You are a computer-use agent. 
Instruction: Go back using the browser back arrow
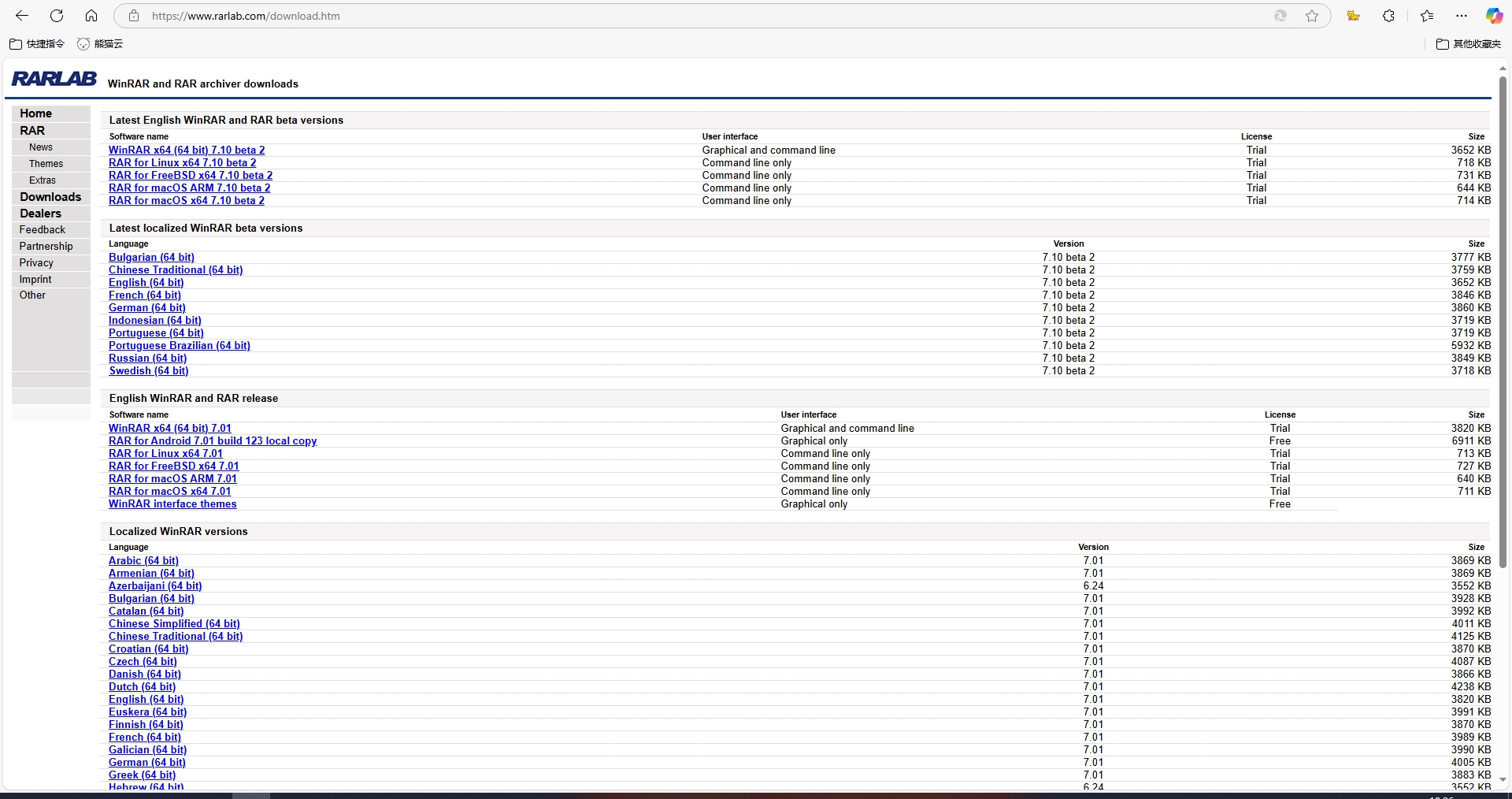pyautogui.click(x=22, y=16)
